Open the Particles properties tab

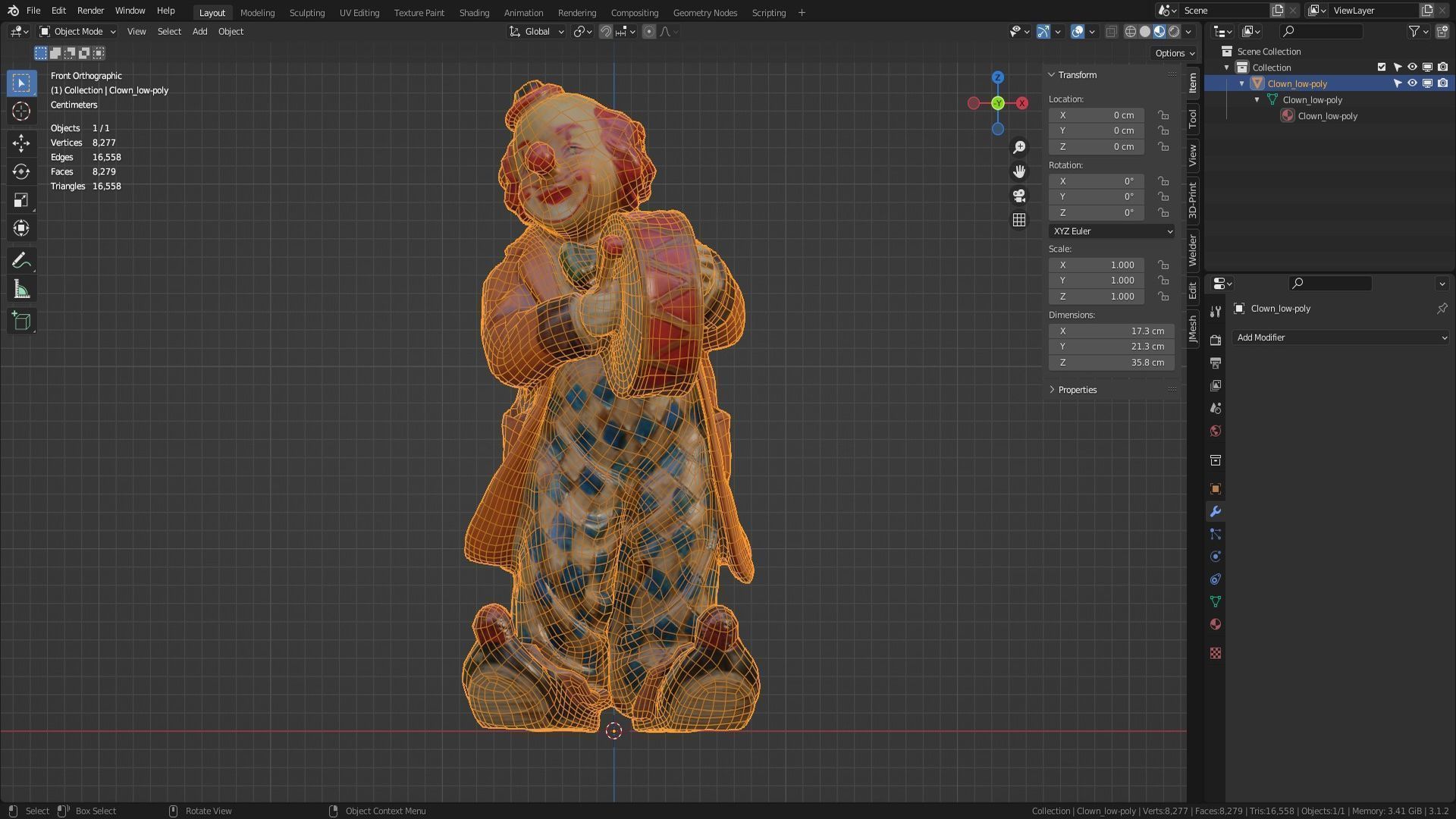1216,535
